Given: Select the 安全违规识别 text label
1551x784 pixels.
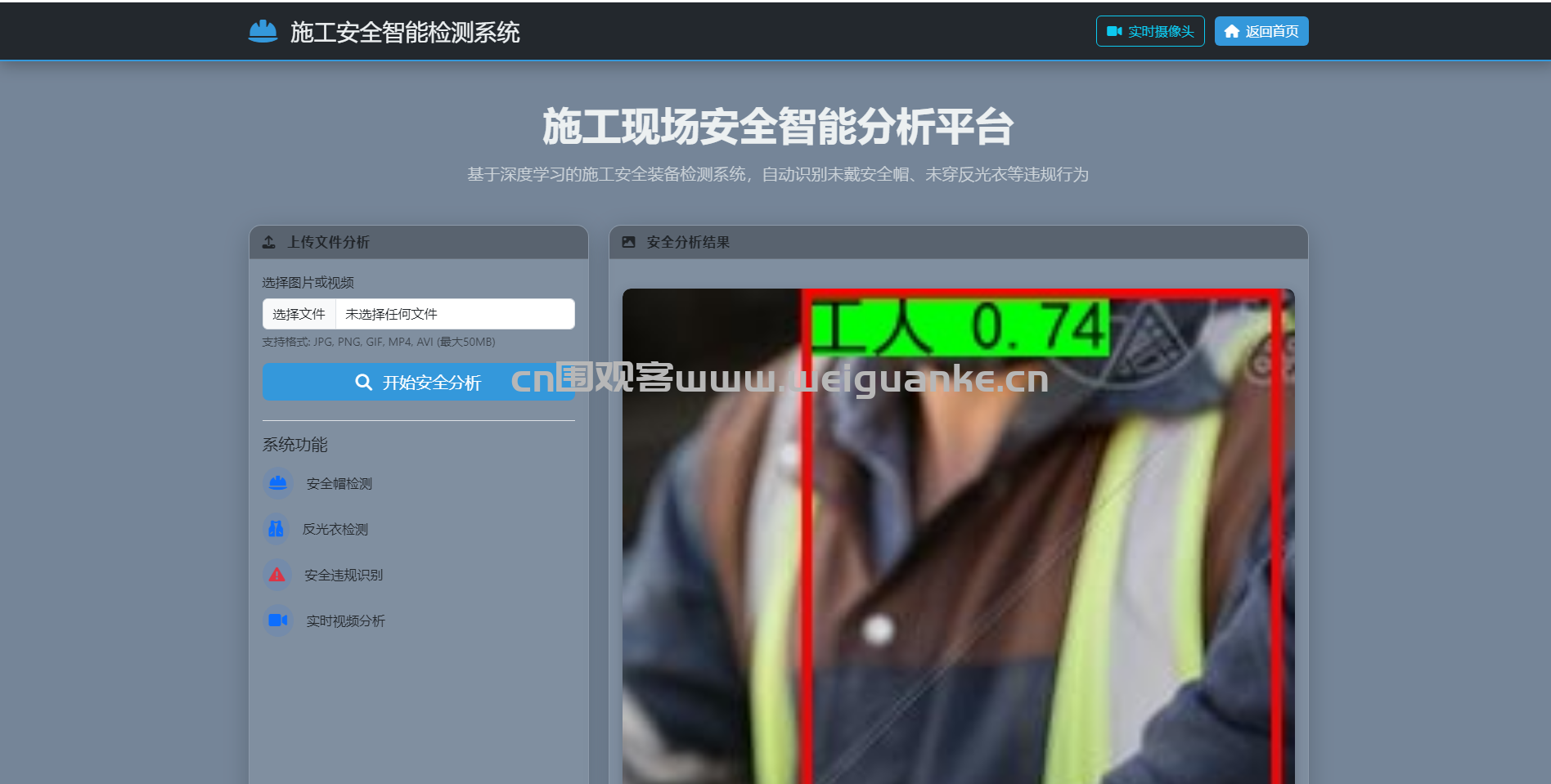Looking at the screenshot, I should pyautogui.click(x=344, y=576).
